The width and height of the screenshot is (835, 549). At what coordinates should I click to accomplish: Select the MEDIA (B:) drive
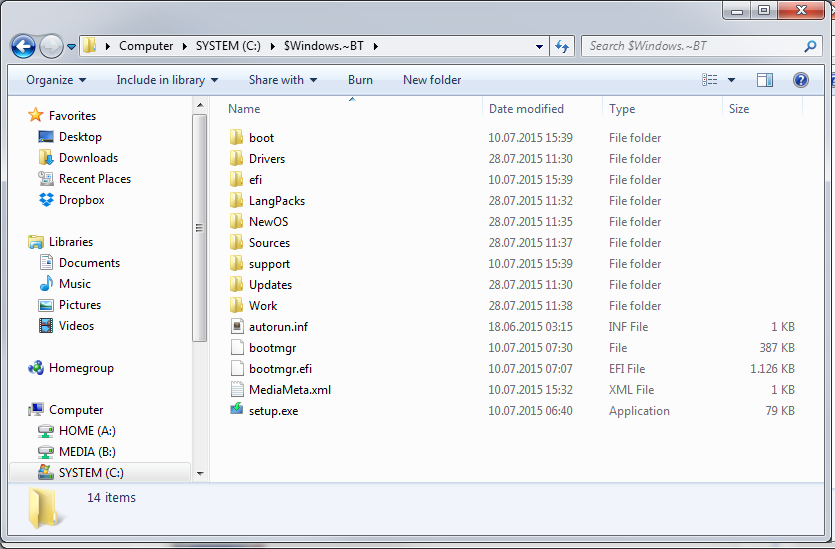(x=87, y=452)
